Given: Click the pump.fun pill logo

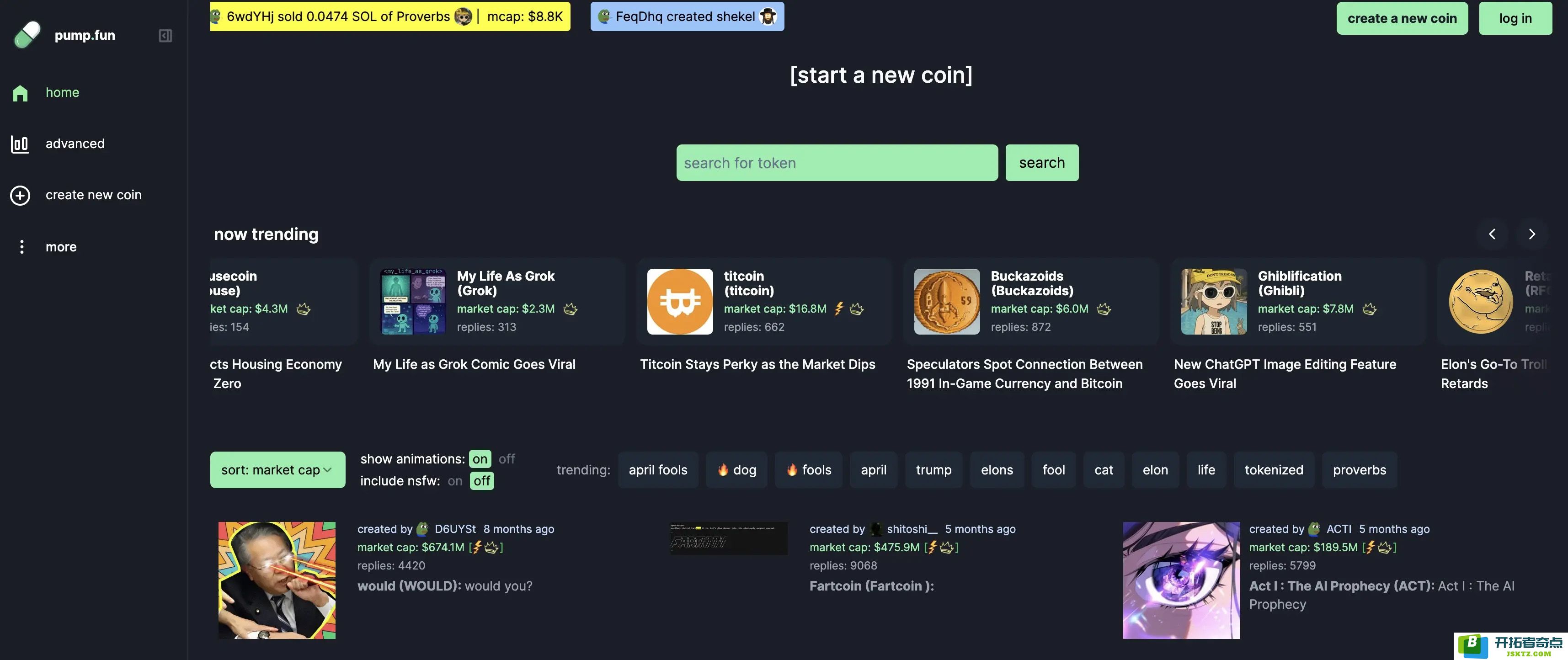Looking at the screenshot, I should [27, 35].
